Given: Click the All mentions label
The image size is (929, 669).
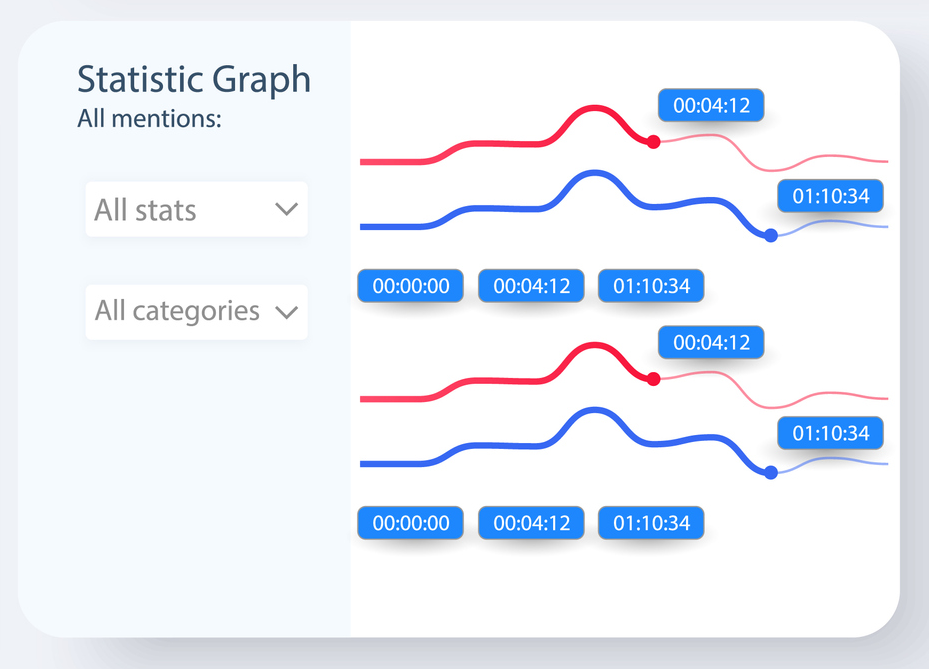Looking at the screenshot, I should (149, 119).
